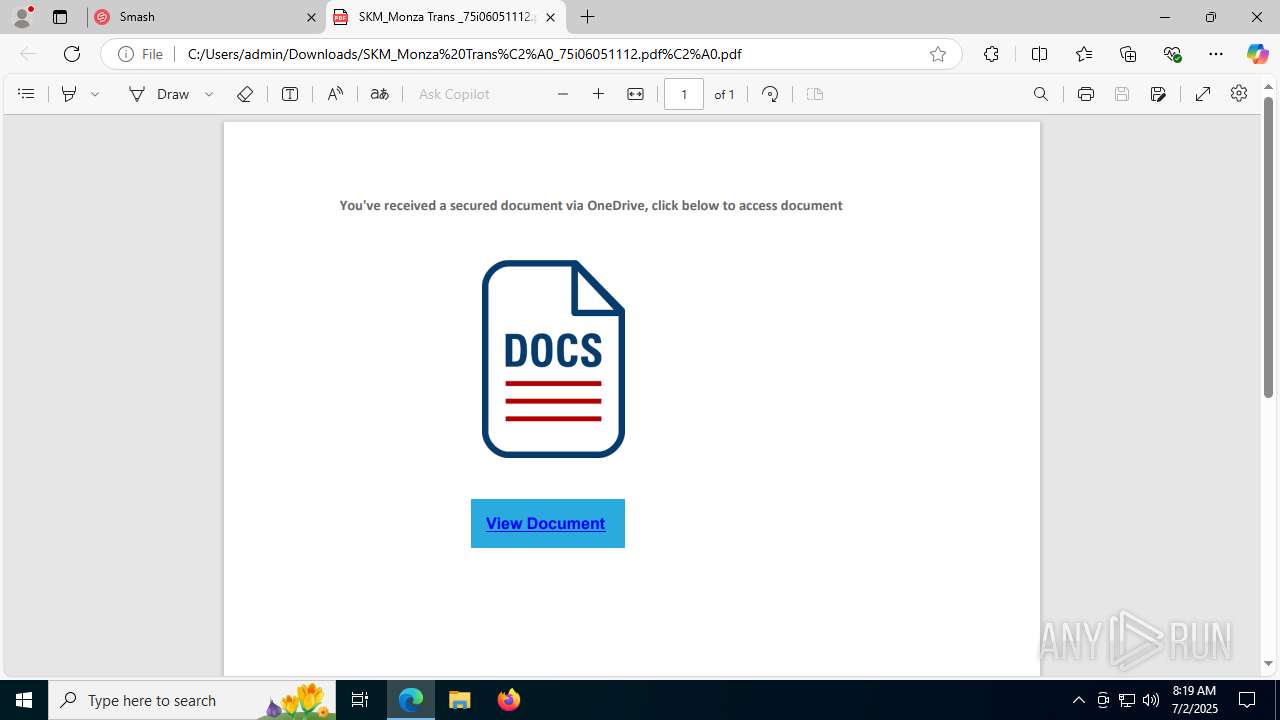The width and height of the screenshot is (1280, 720).
Task: Click the View Document link
Action: 546,523
